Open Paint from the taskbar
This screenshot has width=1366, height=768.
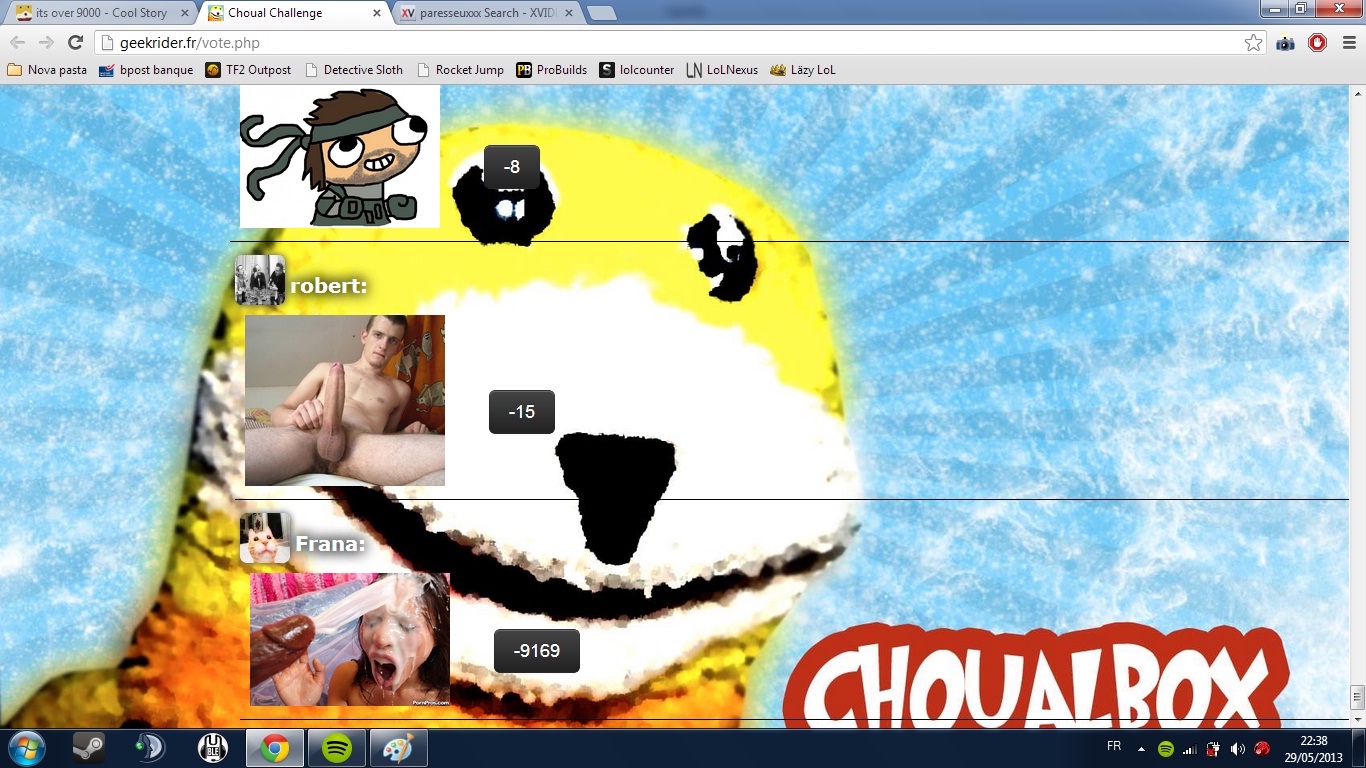[x=398, y=748]
